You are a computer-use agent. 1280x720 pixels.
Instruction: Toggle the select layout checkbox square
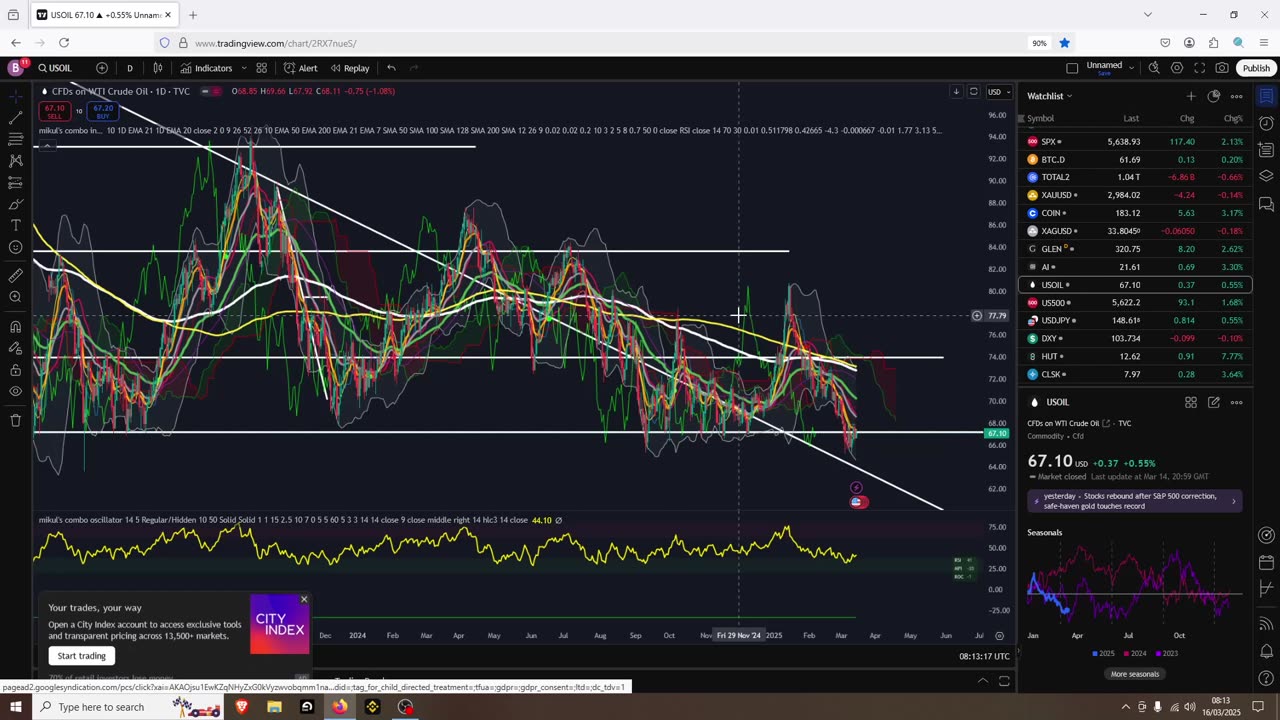click(x=1072, y=68)
